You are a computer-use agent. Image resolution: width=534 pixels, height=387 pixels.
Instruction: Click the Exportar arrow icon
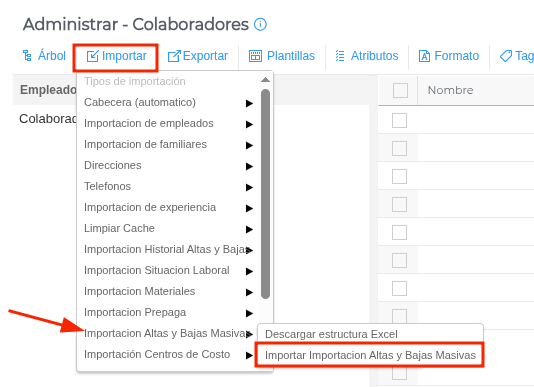pos(174,56)
